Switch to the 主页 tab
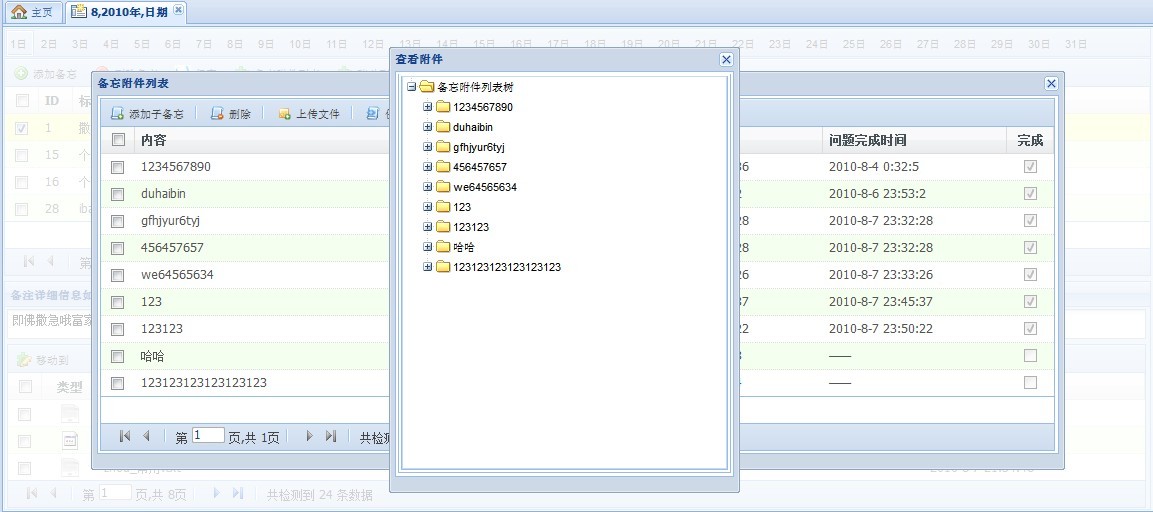 32,12
